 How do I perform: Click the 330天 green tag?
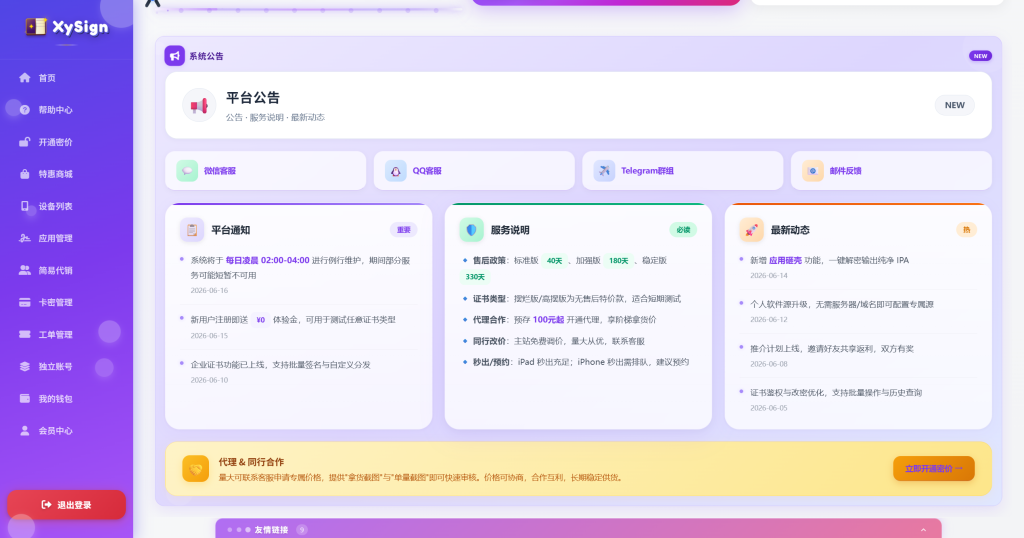475,277
